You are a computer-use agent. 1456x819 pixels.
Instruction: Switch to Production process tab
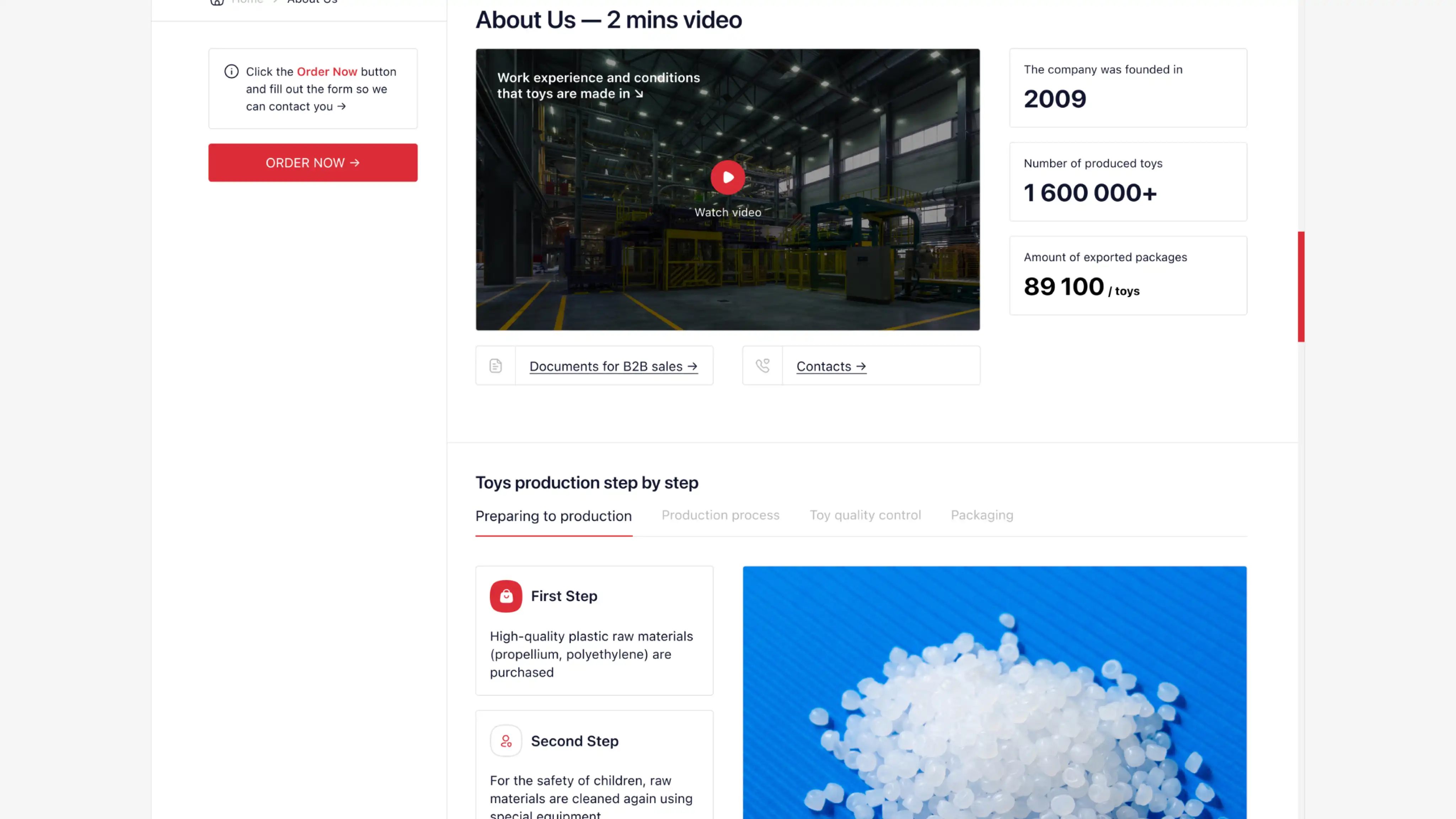click(x=720, y=515)
